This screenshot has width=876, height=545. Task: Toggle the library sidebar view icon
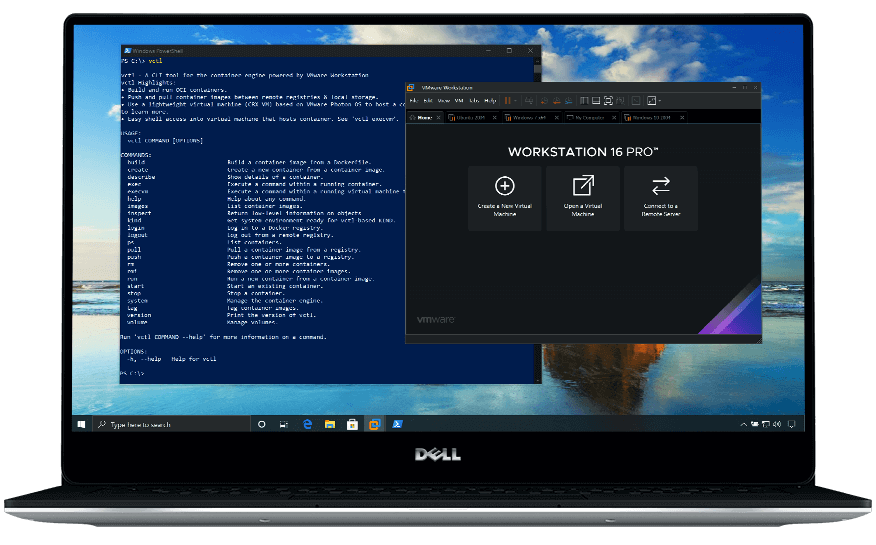point(584,101)
